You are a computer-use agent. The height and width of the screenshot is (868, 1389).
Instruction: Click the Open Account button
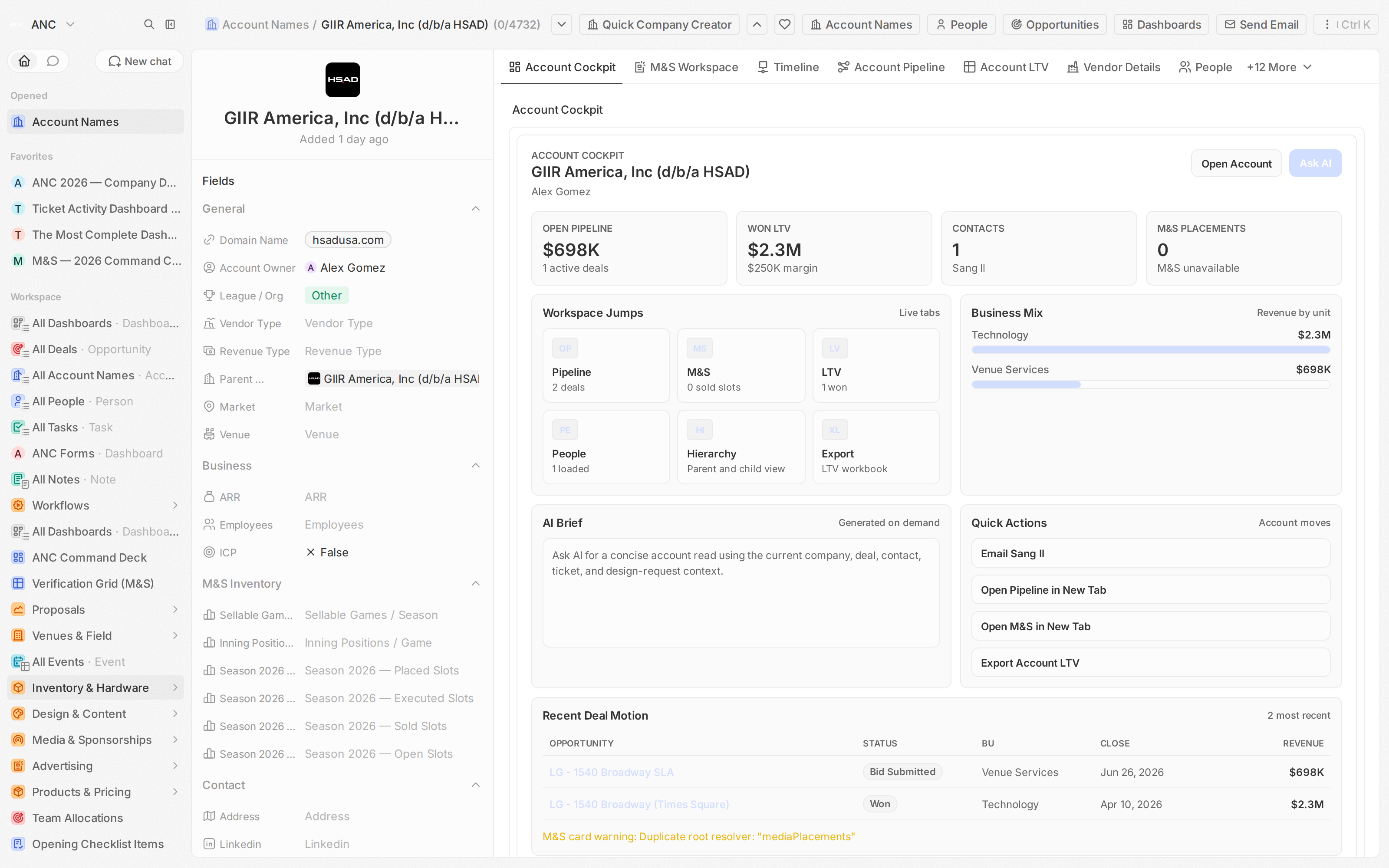pos(1236,164)
